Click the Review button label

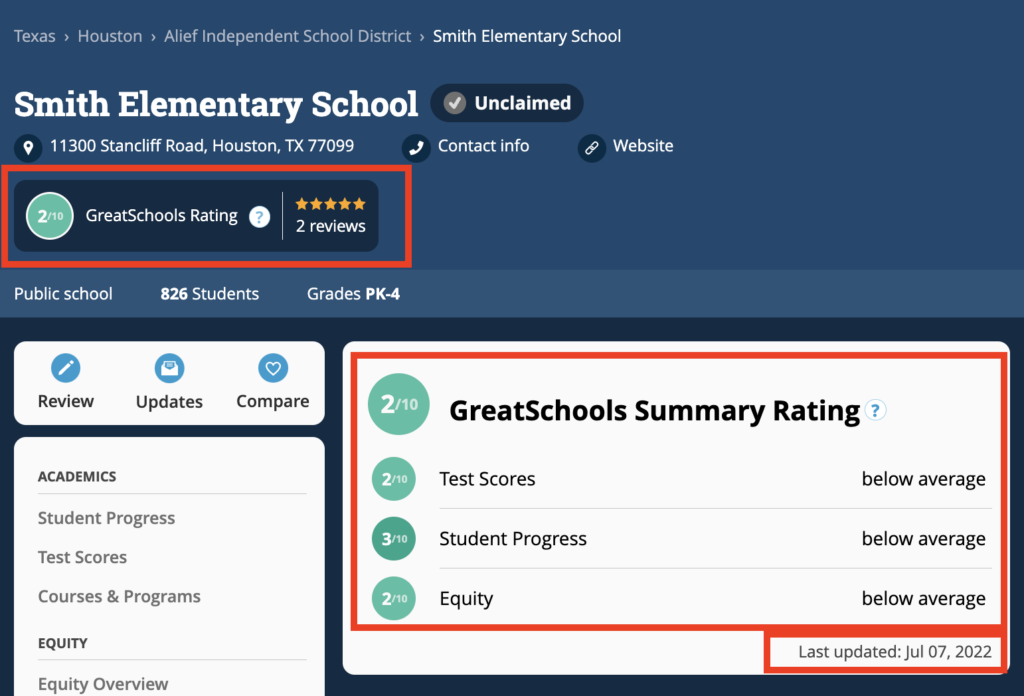66,401
